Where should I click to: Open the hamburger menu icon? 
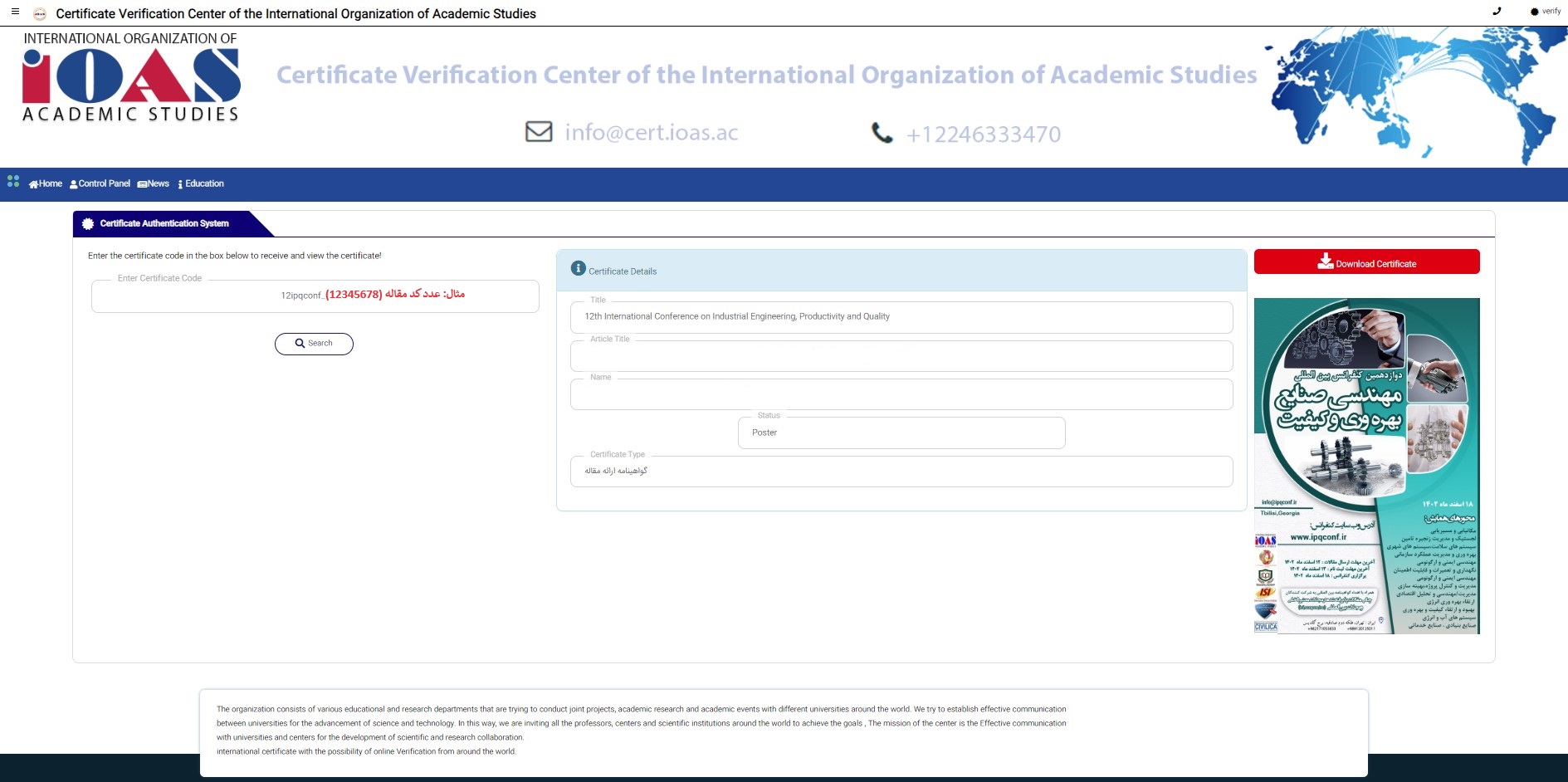tap(15, 12)
